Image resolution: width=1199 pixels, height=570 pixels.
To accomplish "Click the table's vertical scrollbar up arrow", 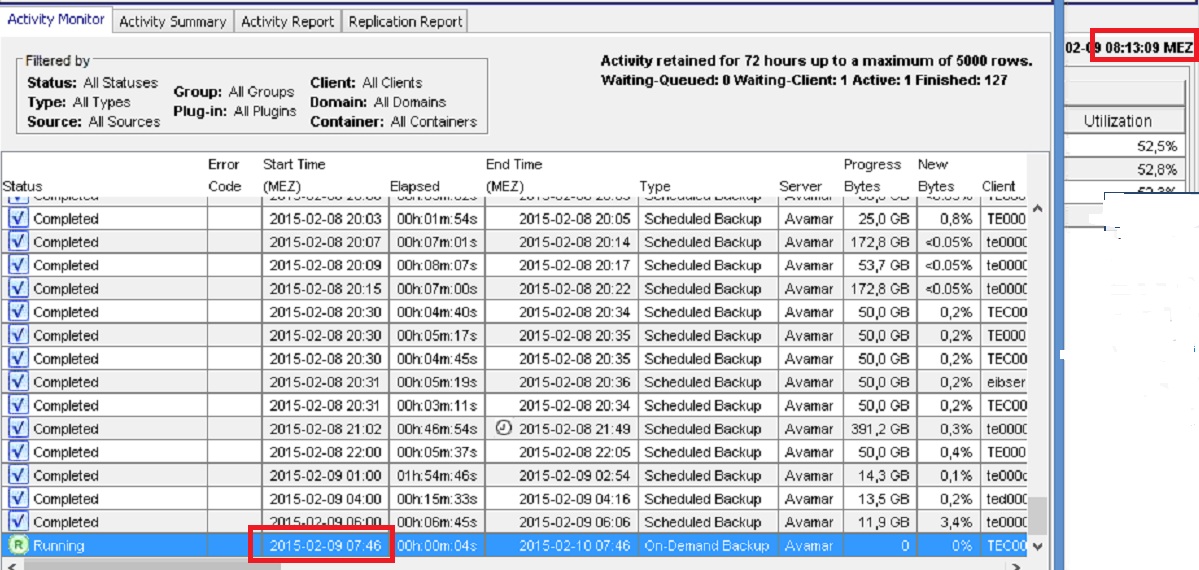I will tap(1038, 208).
